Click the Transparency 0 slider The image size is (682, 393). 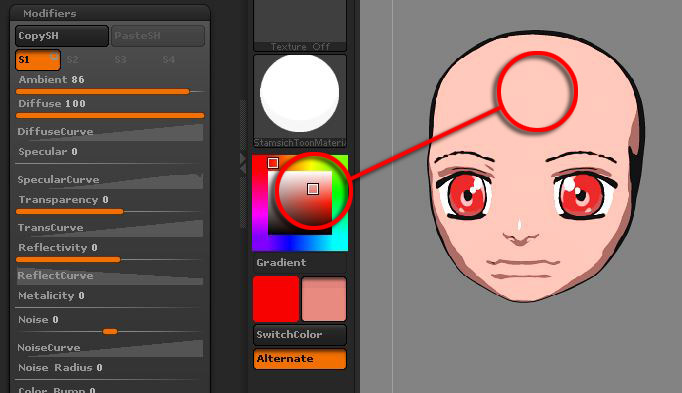(110, 204)
